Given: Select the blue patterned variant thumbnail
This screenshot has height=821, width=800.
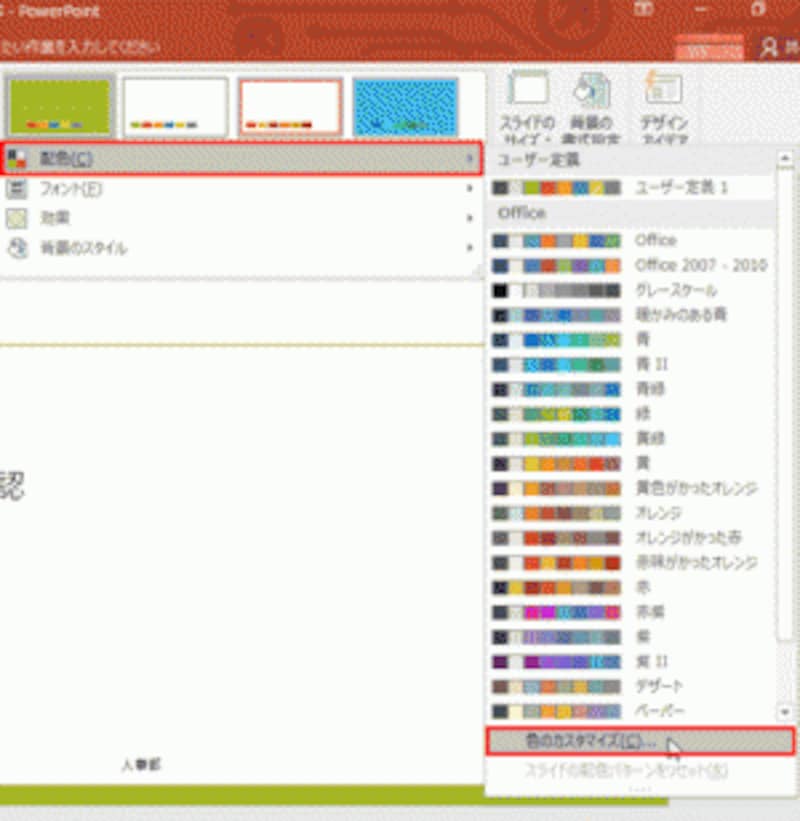Looking at the screenshot, I should pyautogui.click(x=406, y=106).
